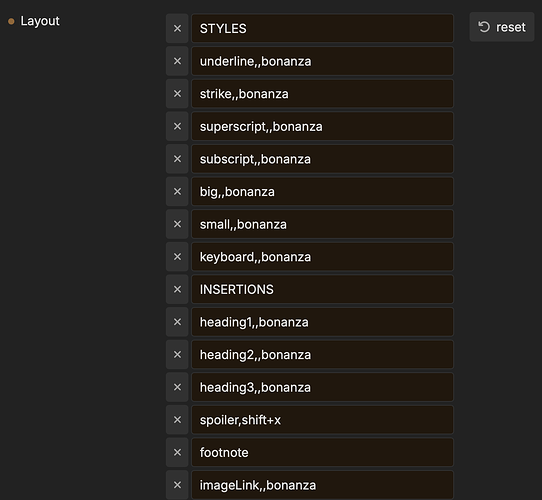Delete the keyboard,,bonanza entry
Screen dimensions: 542x500
tap(177, 257)
